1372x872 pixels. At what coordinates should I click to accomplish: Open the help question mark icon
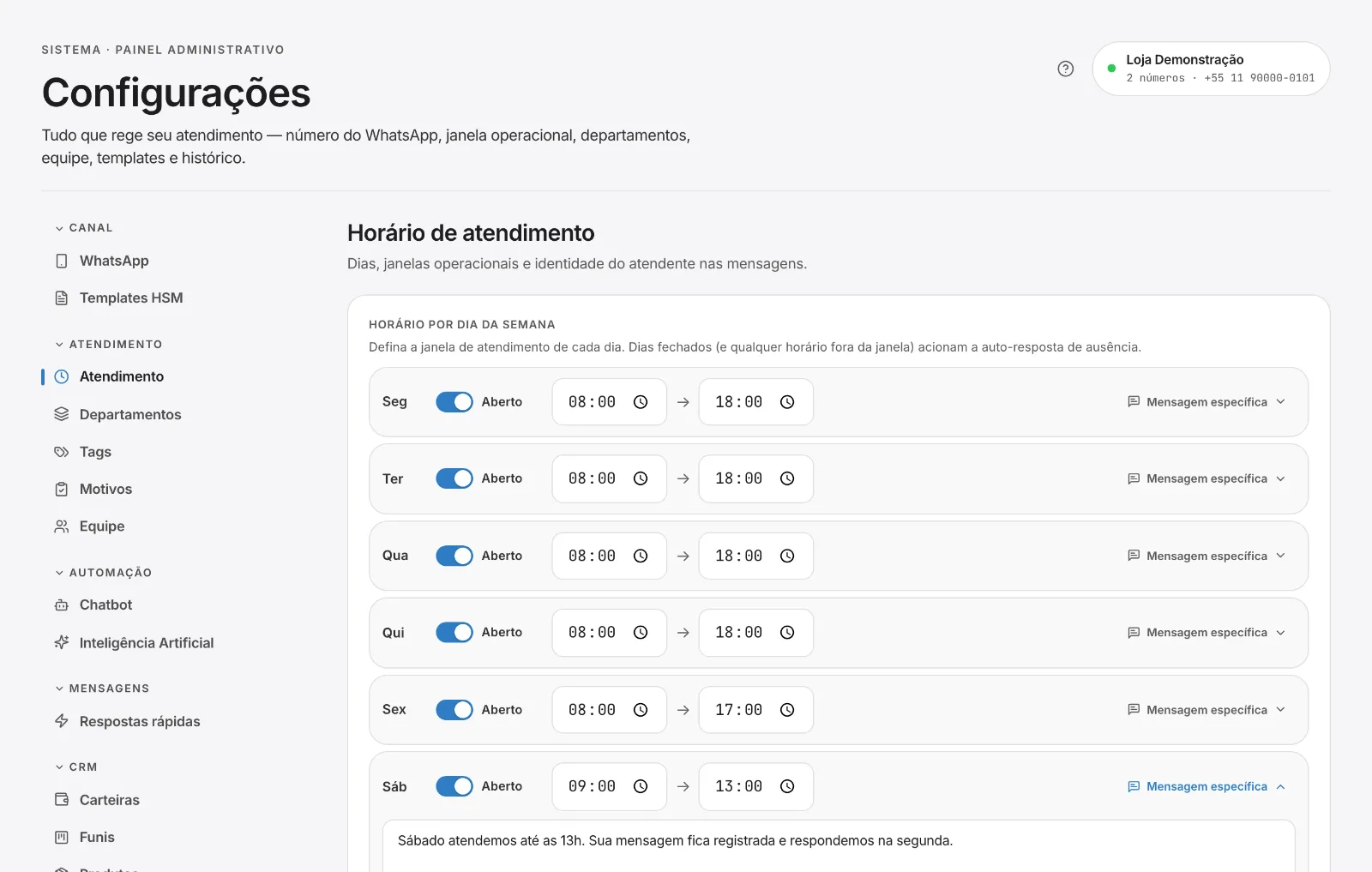pos(1066,69)
